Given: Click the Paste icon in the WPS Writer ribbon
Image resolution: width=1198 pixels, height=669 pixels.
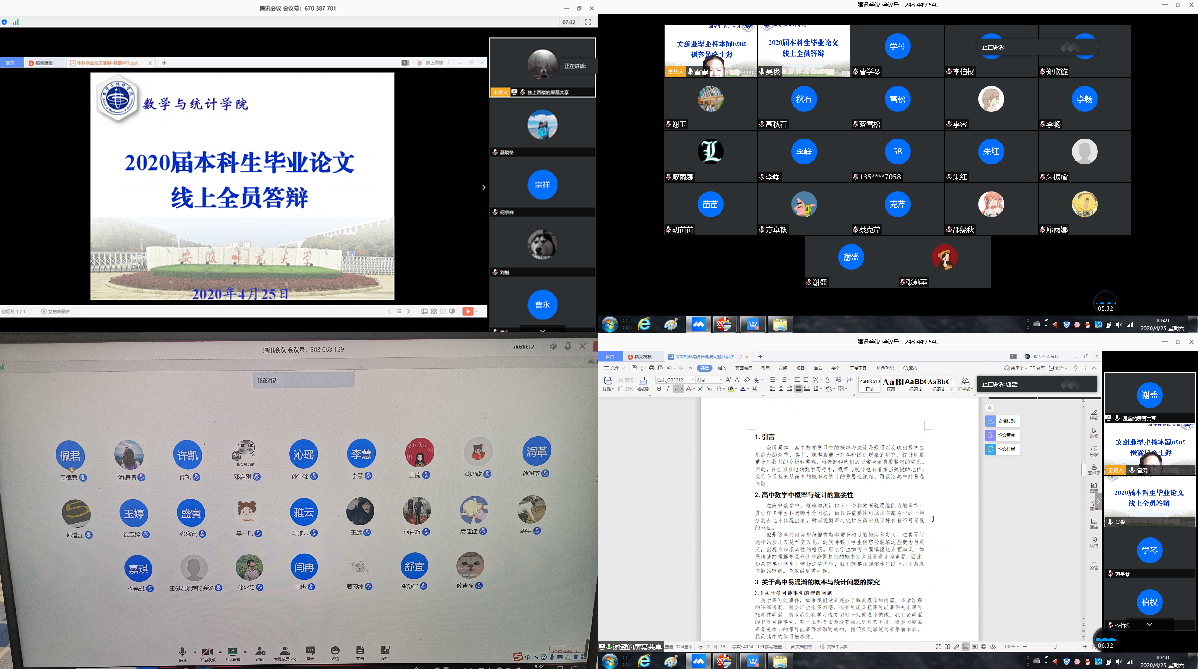Looking at the screenshot, I should 608,381.
